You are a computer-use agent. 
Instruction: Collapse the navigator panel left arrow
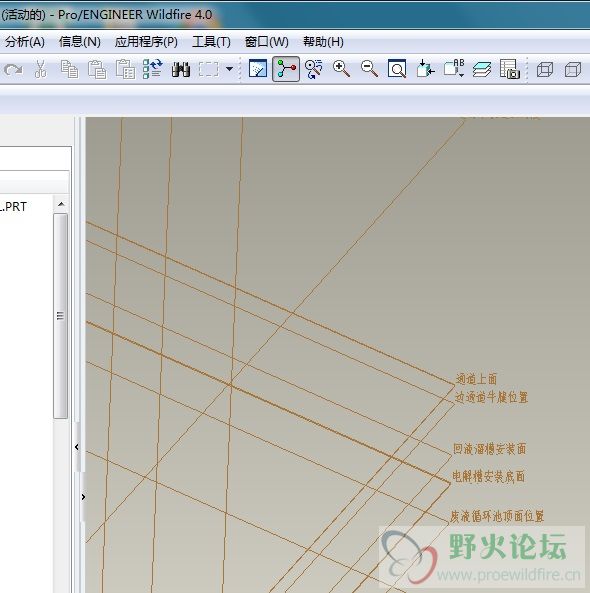pos(77,447)
